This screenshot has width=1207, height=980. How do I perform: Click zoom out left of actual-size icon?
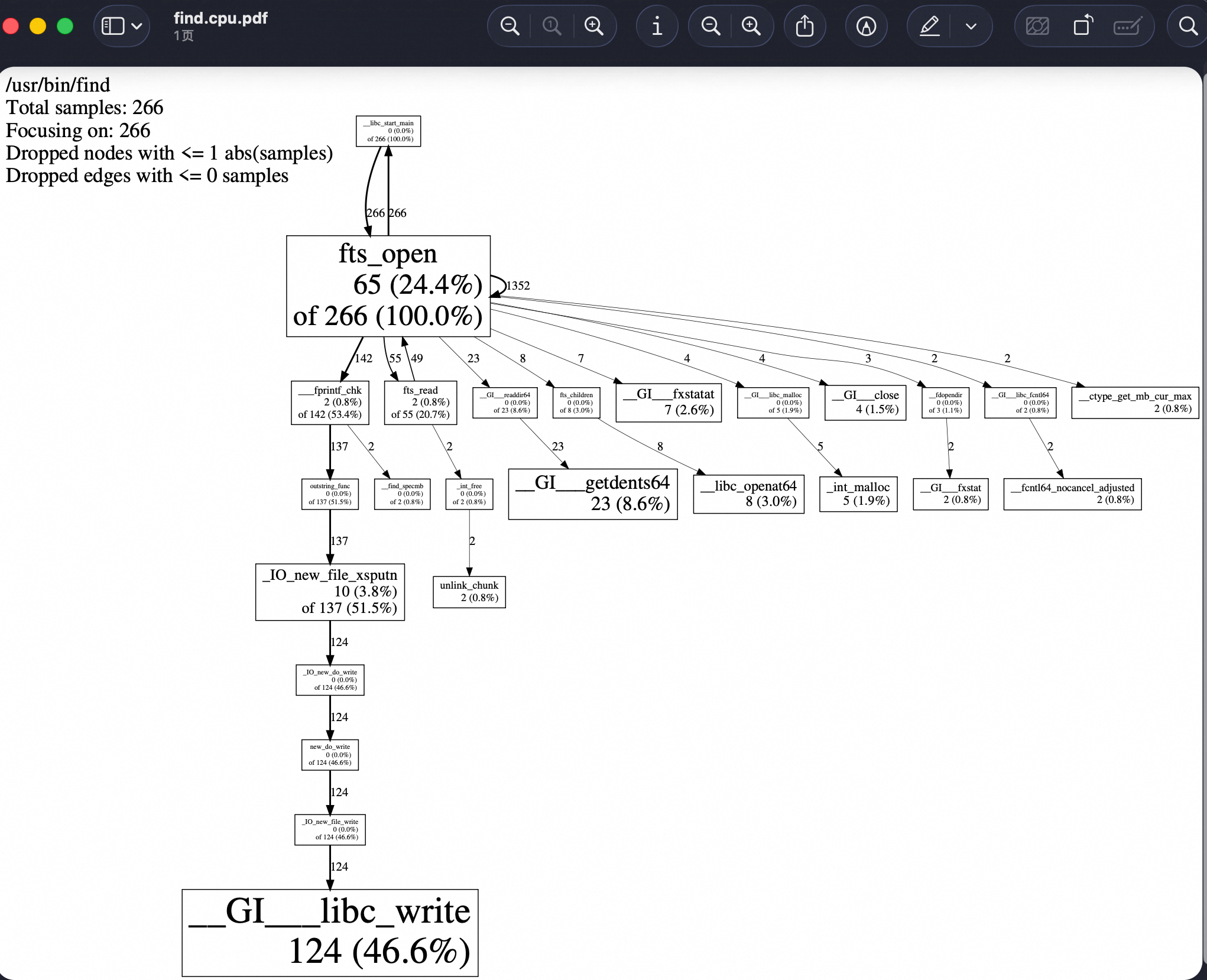pos(510,26)
